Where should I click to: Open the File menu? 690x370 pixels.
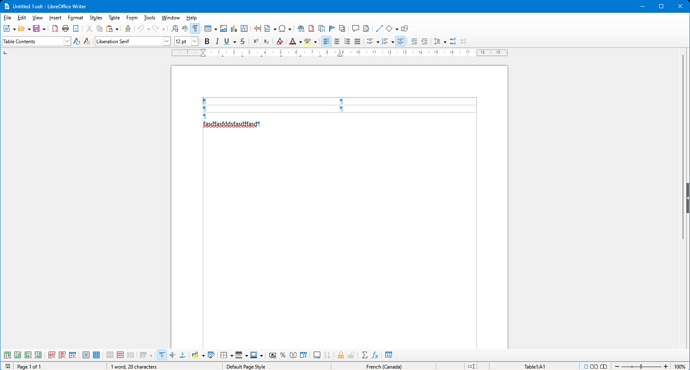[x=7, y=18]
